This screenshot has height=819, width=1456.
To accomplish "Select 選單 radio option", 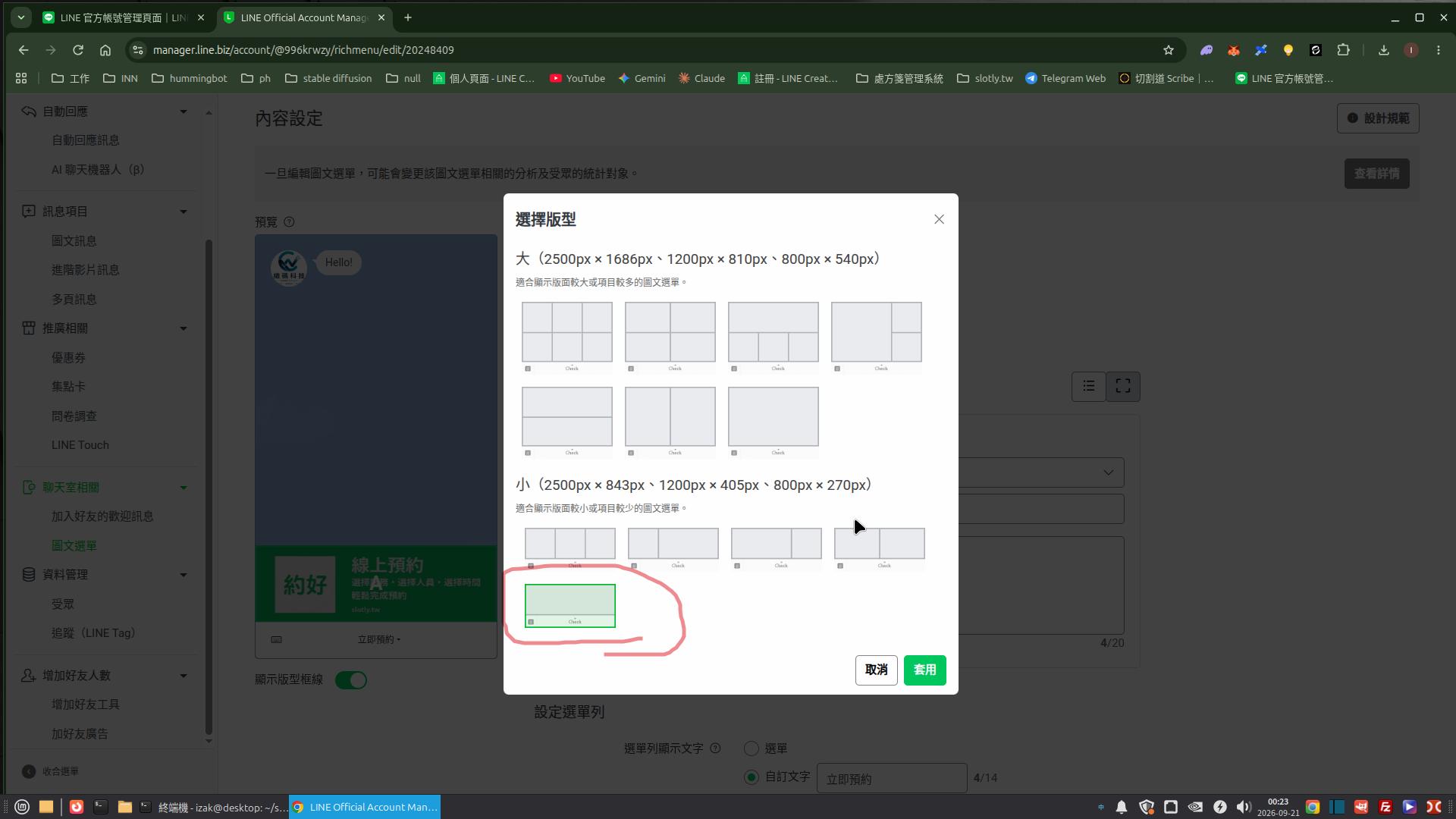I will (x=752, y=748).
